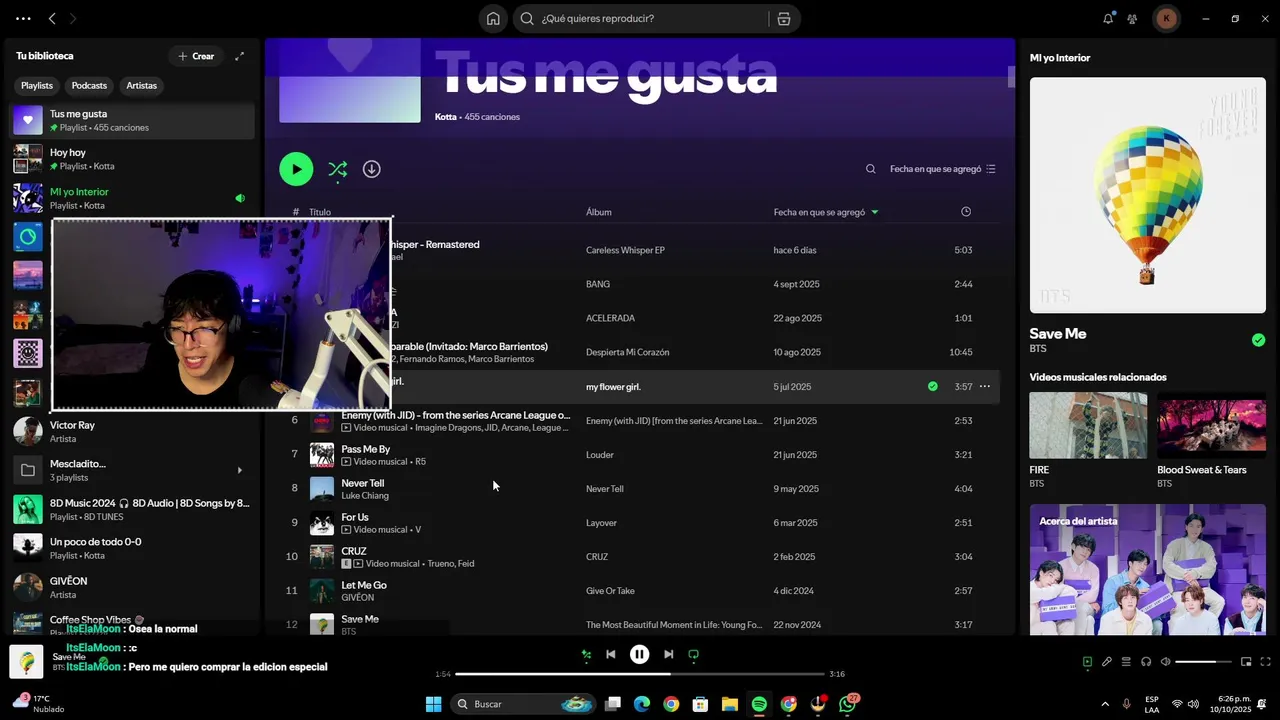1280x720 pixels.
Task: Click the Let Me Go song row
Action: coord(640,591)
